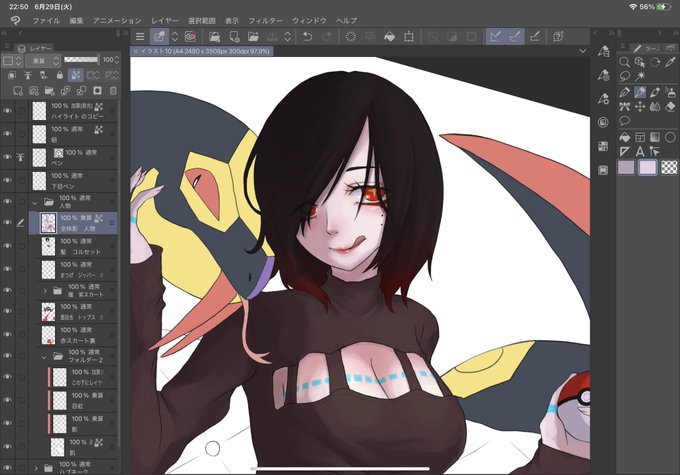Select the lasso selection tool

(x=624, y=76)
